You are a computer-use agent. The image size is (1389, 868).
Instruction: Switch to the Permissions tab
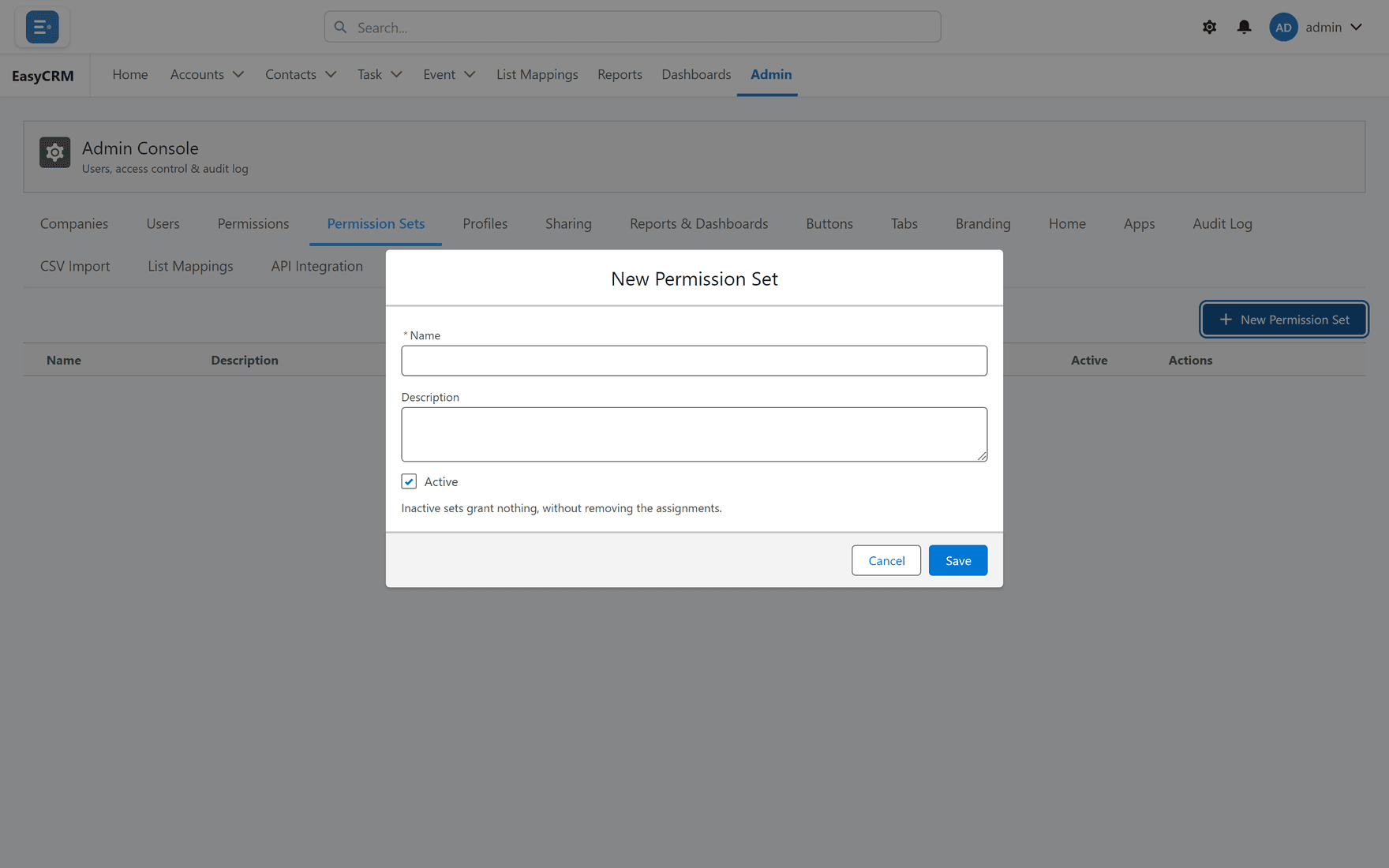253,223
